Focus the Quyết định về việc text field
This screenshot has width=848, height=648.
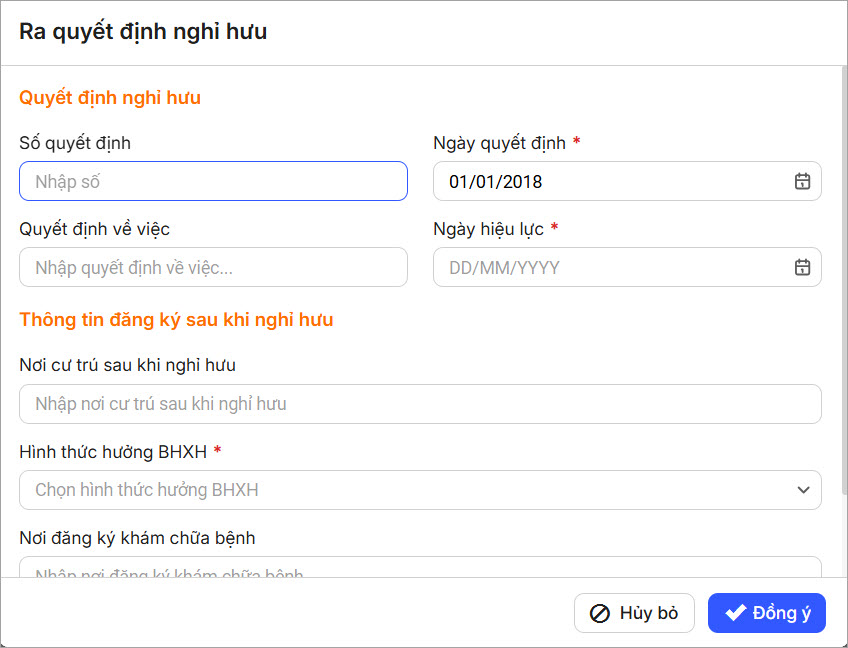coord(213,267)
